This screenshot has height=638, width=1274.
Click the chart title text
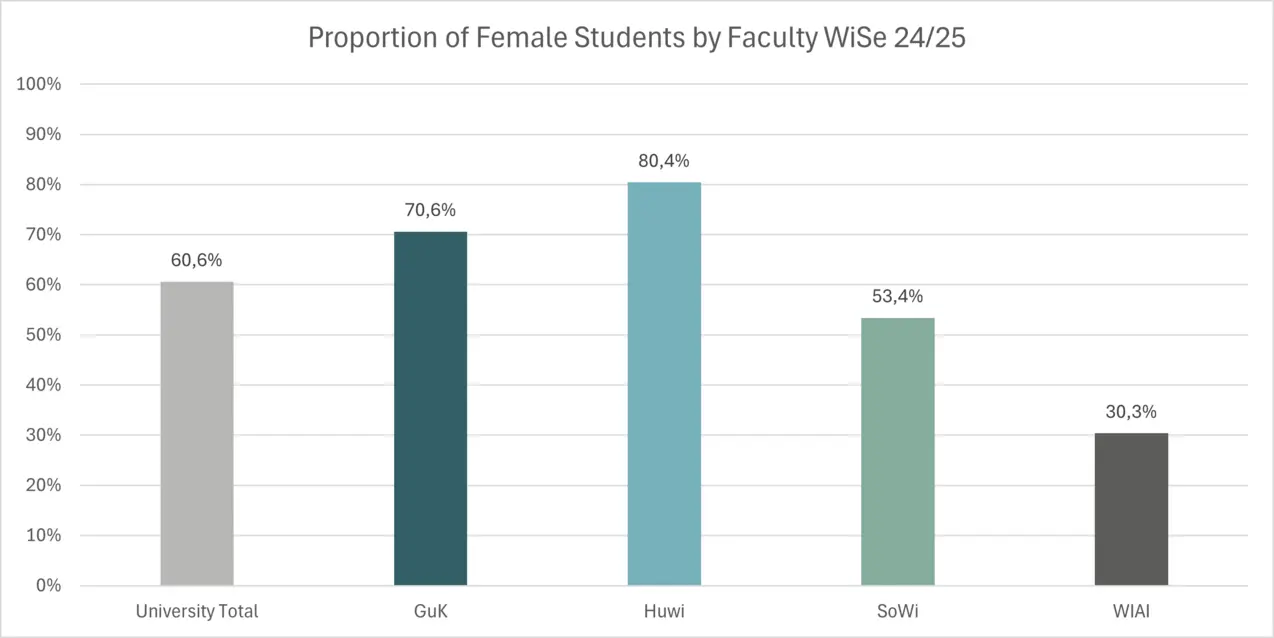point(636,38)
